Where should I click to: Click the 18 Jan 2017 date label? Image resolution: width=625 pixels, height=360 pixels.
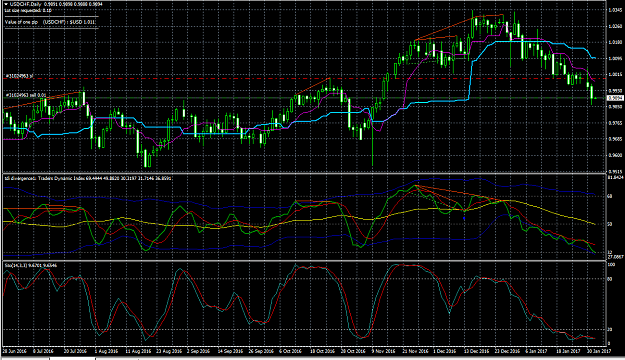(568, 351)
